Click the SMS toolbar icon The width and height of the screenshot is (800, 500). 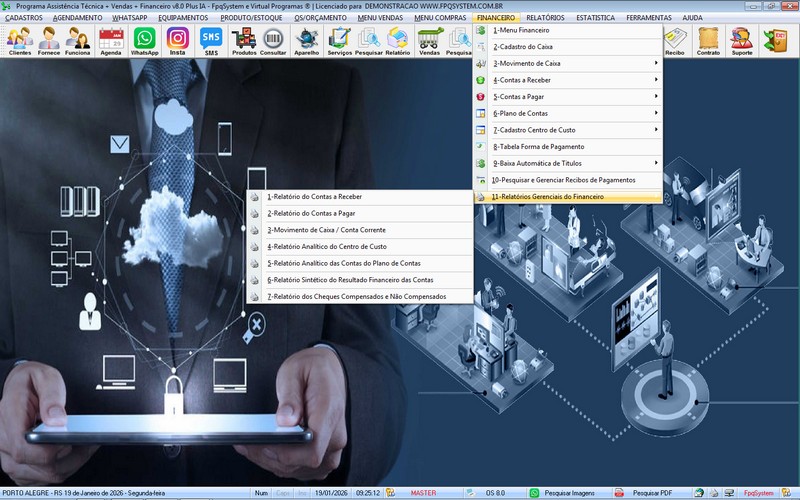click(210, 41)
